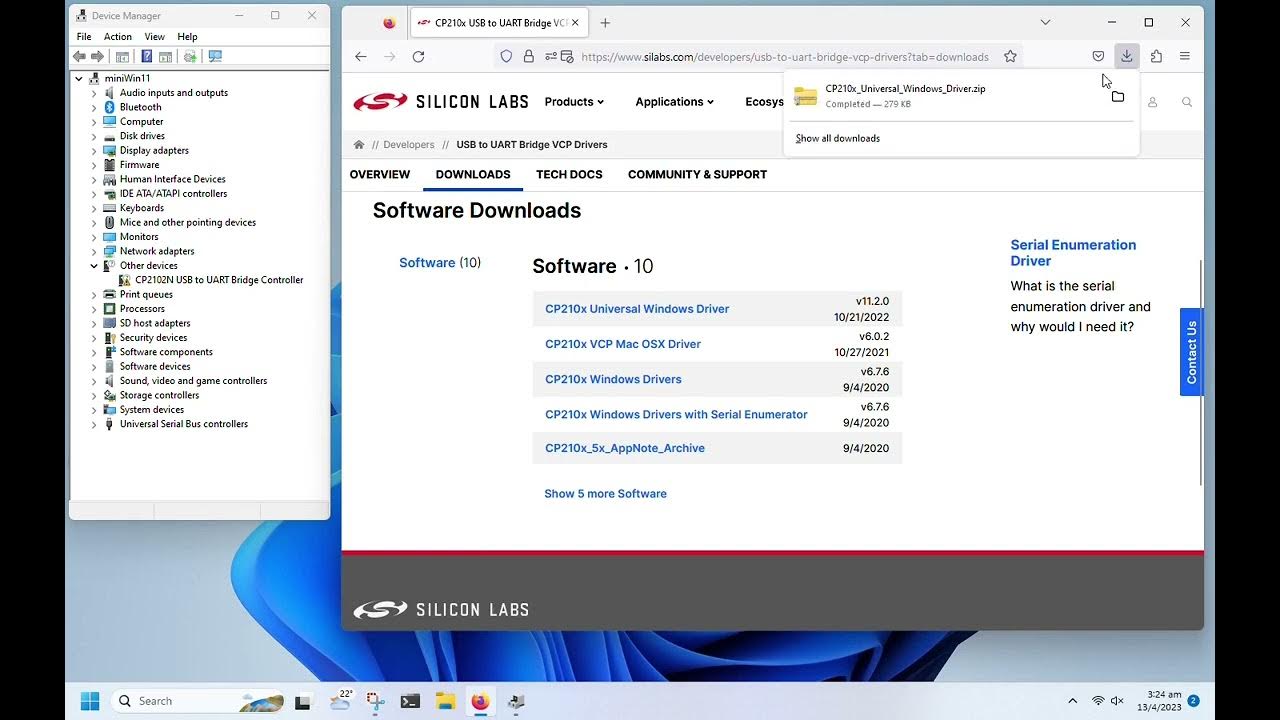The image size is (1280, 720).
Task: Click CP210x VCP Mac OSX Driver link
Action: (x=623, y=344)
